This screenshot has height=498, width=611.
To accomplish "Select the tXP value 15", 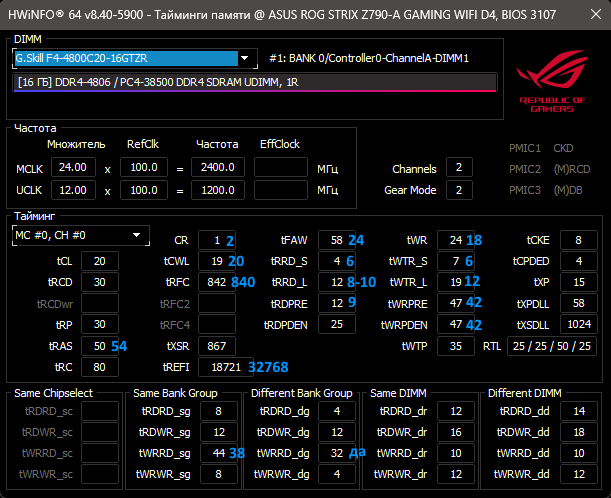I will [x=579, y=282].
